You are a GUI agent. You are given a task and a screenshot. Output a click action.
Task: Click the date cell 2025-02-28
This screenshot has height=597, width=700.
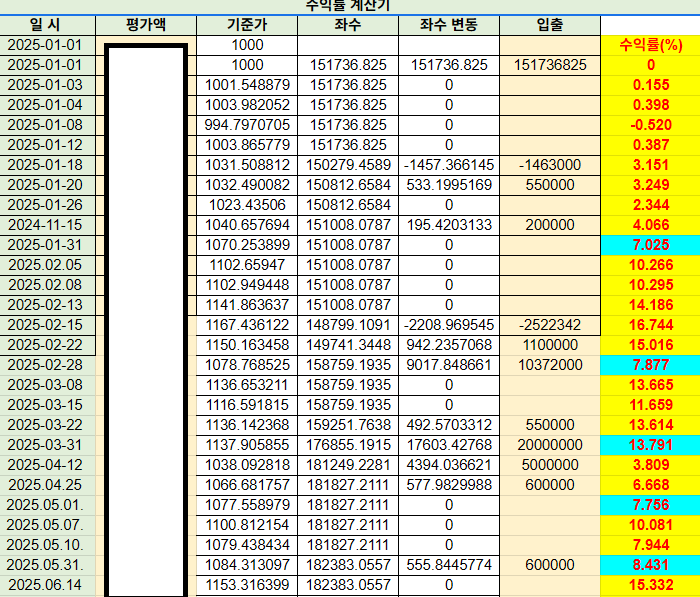pyautogui.click(x=47, y=365)
